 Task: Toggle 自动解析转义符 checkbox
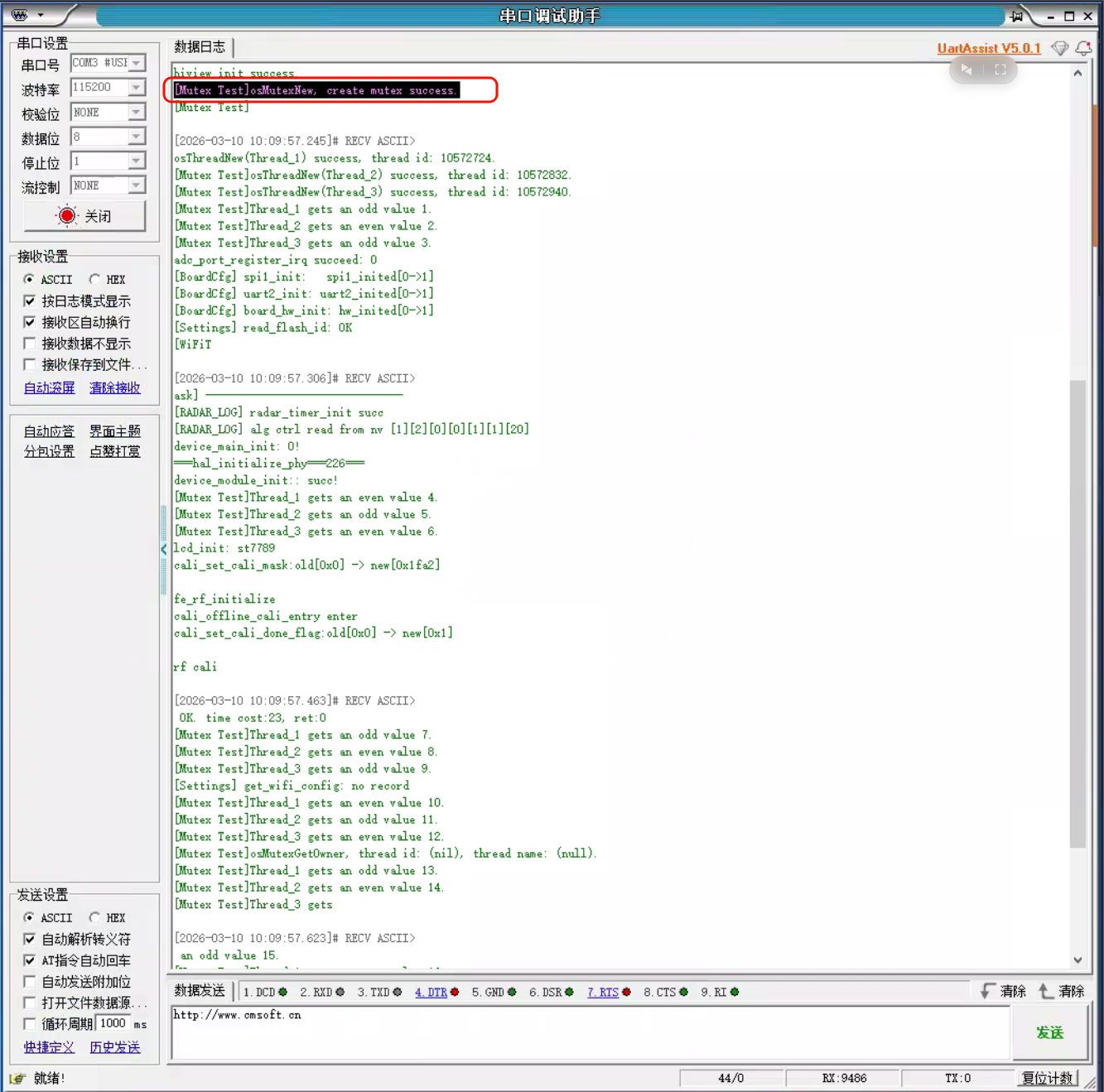point(30,939)
